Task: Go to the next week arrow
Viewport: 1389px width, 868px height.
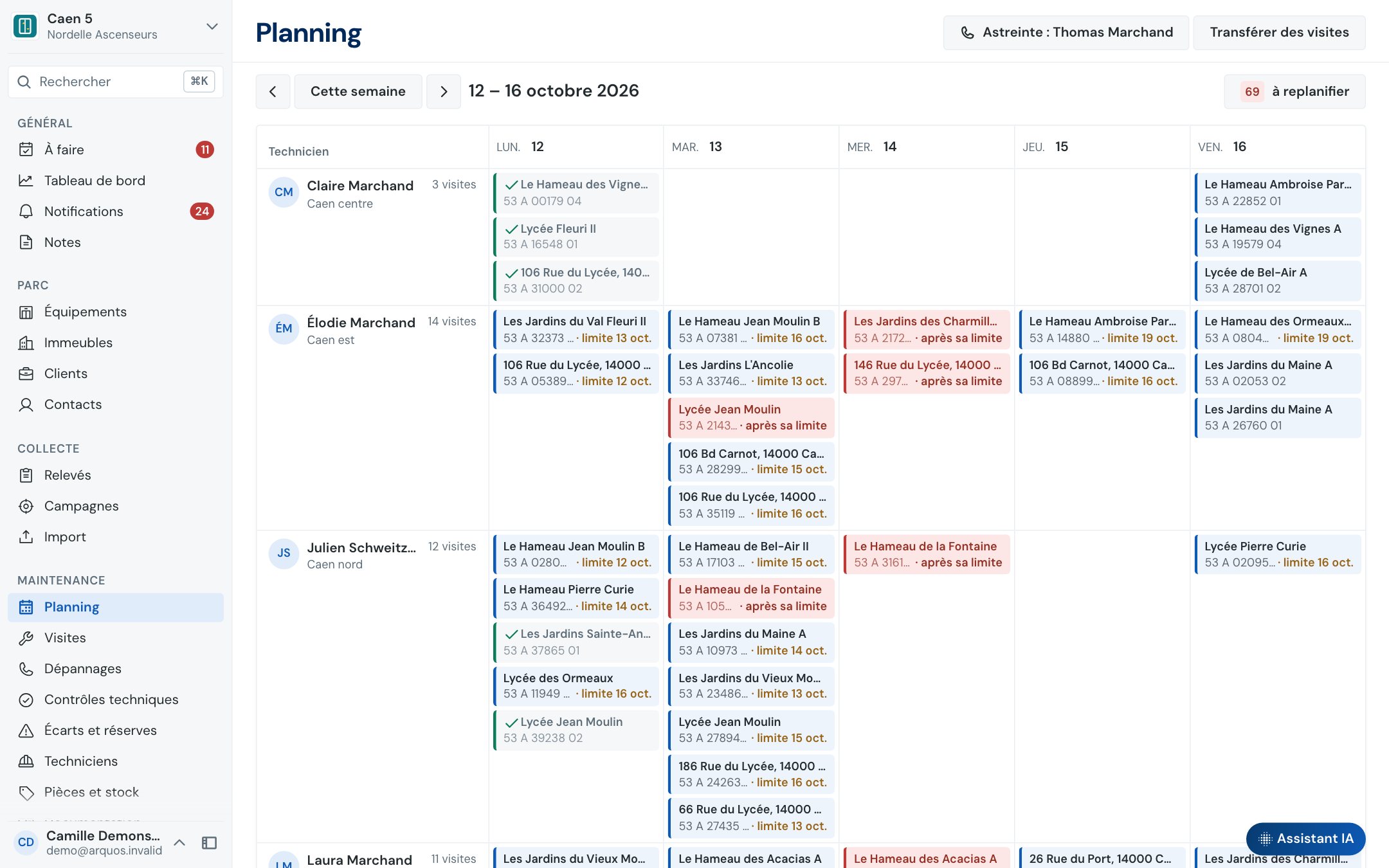Action: tap(444, 91)
